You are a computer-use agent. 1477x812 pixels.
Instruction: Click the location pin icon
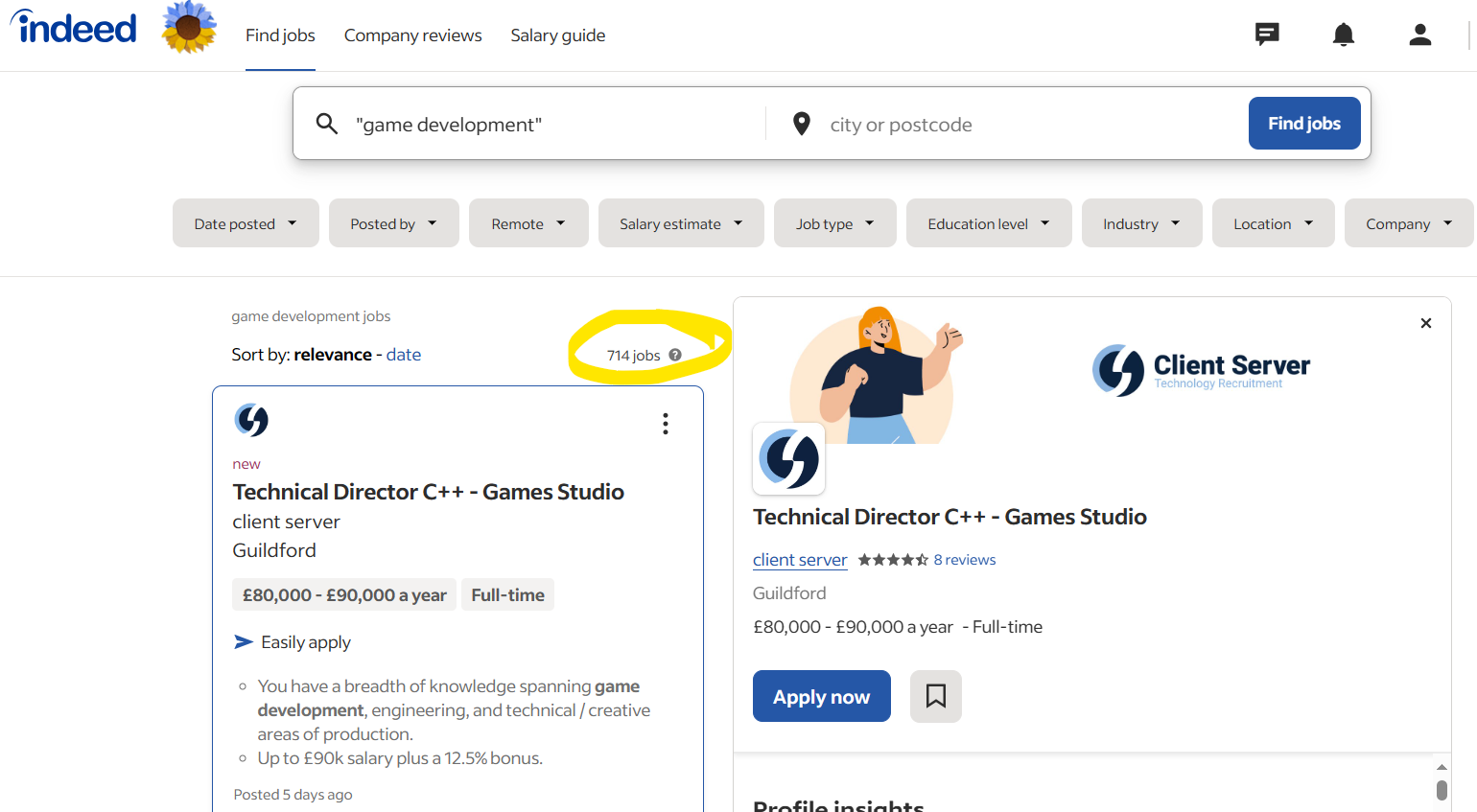pyautogui.click(x=802, y=124)
